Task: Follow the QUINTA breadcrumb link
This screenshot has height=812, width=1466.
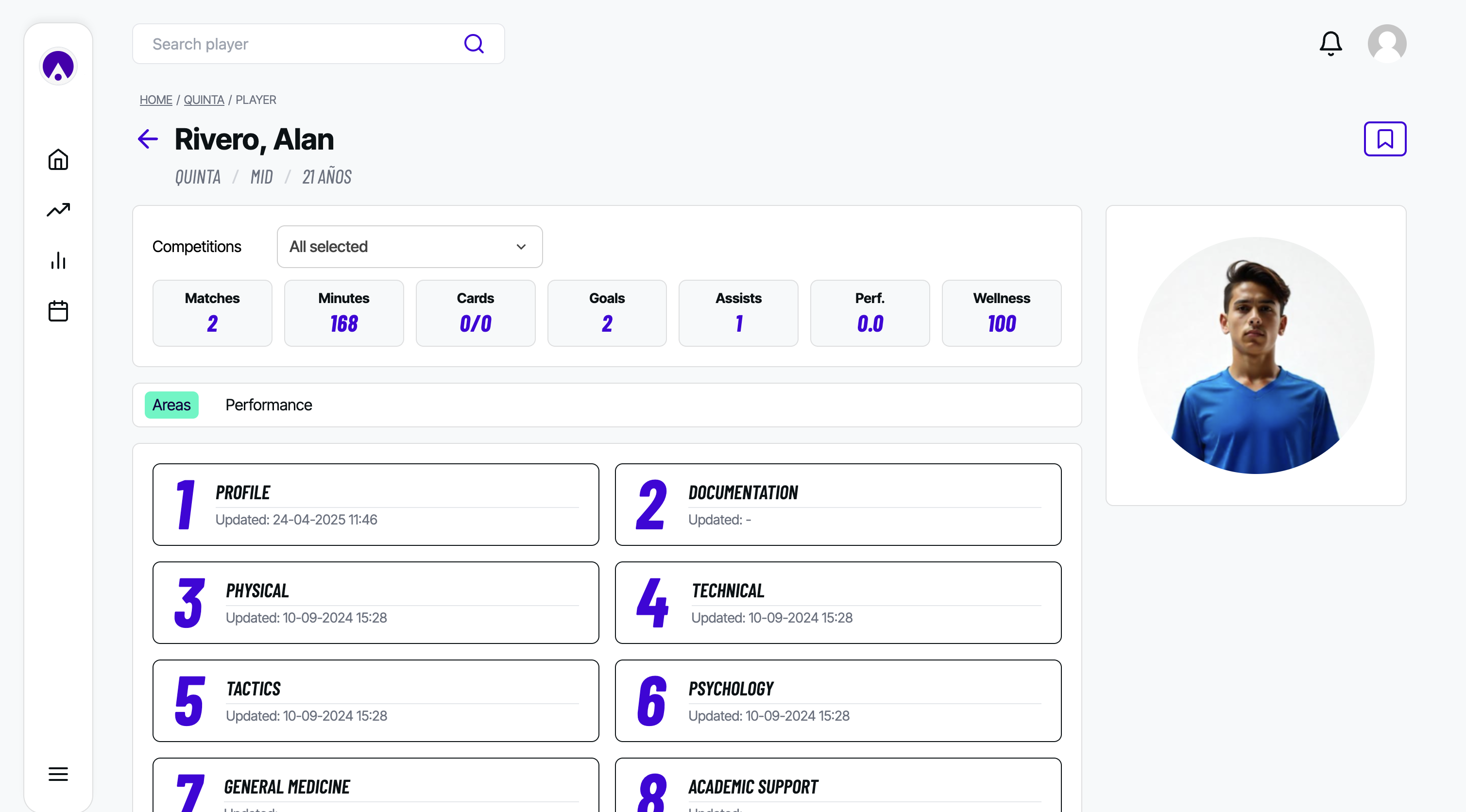Action: pos(204,100)
